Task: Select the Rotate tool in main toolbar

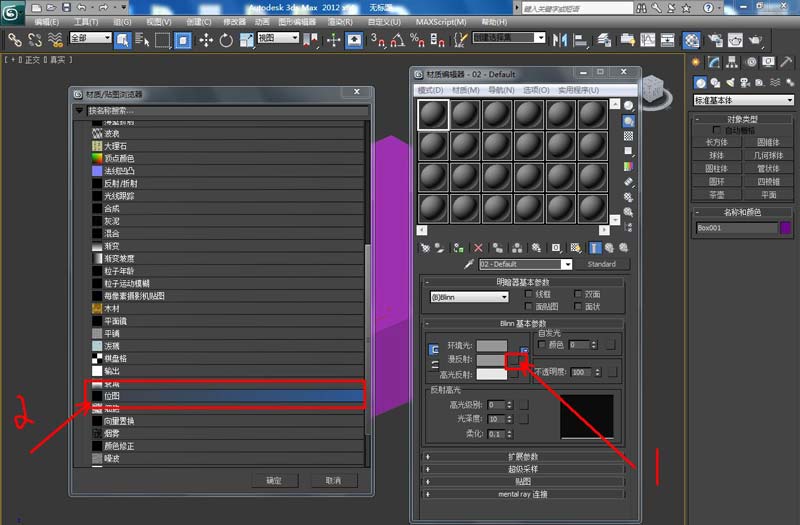Action: (228, 40)
